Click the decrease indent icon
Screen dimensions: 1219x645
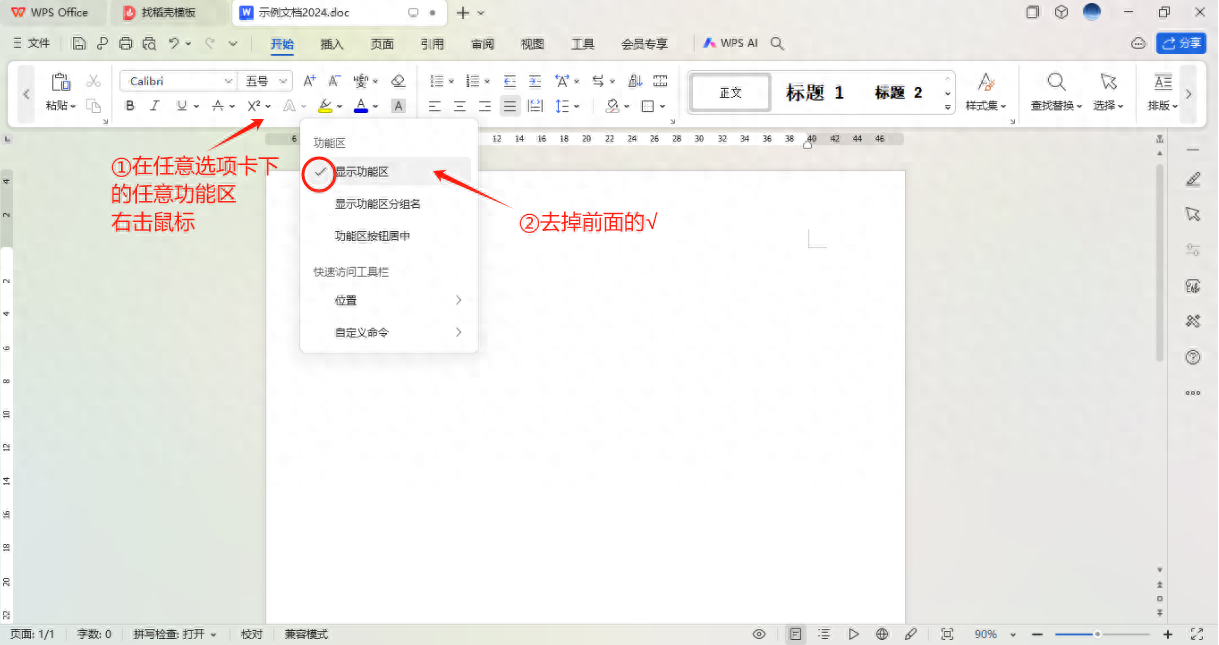[x=510, y=81]
